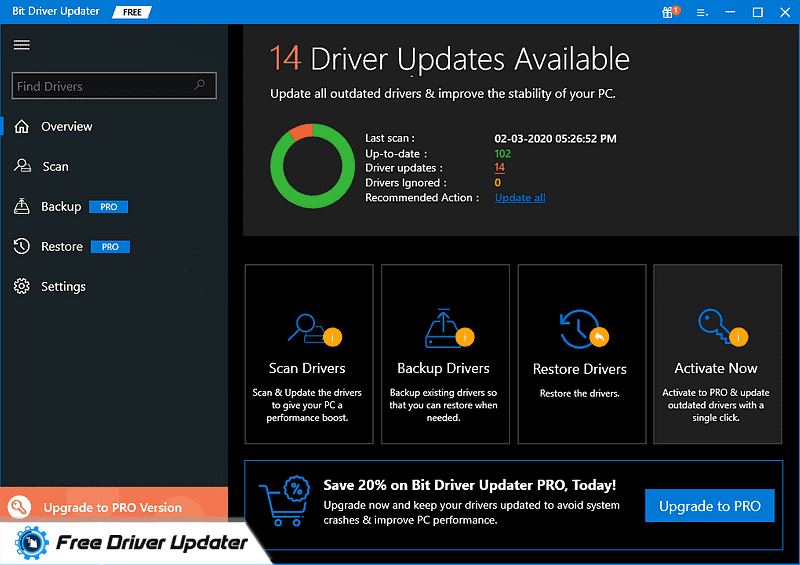
Task: Maximize the Bit Driver Updater window
Action: tap(758, 12)
